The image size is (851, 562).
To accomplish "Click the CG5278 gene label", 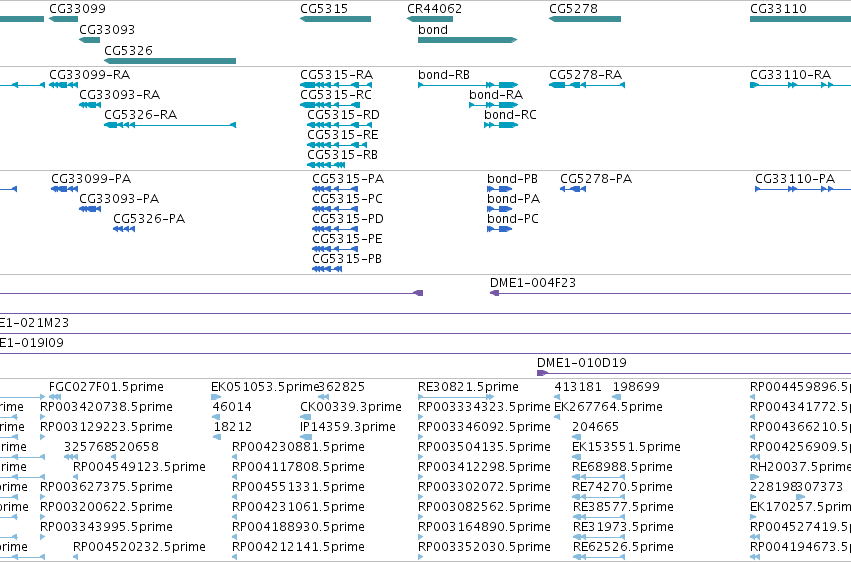I will click(573, 9).
